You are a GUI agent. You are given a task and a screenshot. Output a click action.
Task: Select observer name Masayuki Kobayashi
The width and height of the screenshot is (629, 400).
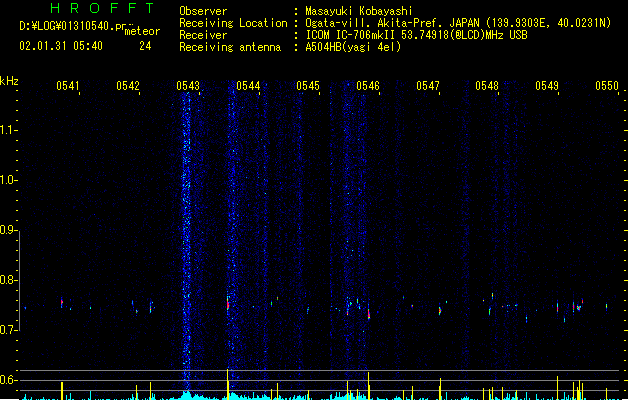[359, 11]
